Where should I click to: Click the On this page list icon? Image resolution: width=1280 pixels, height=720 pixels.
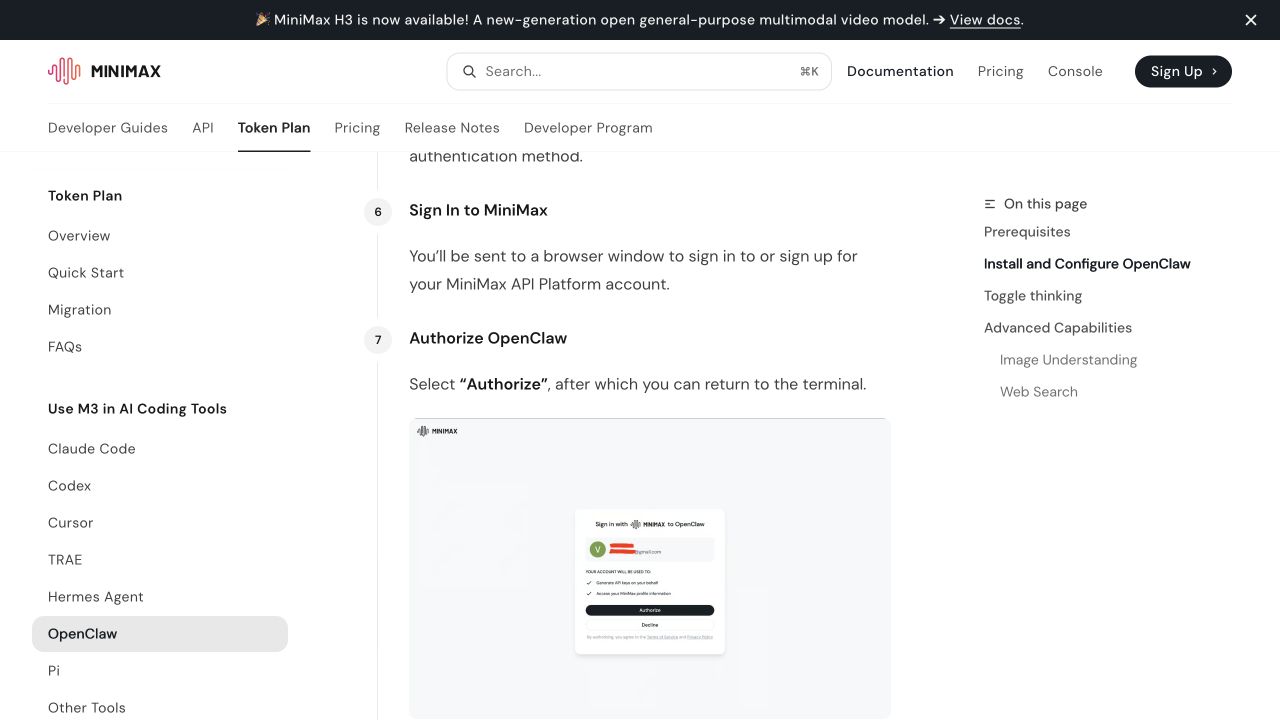click(990, 204)
